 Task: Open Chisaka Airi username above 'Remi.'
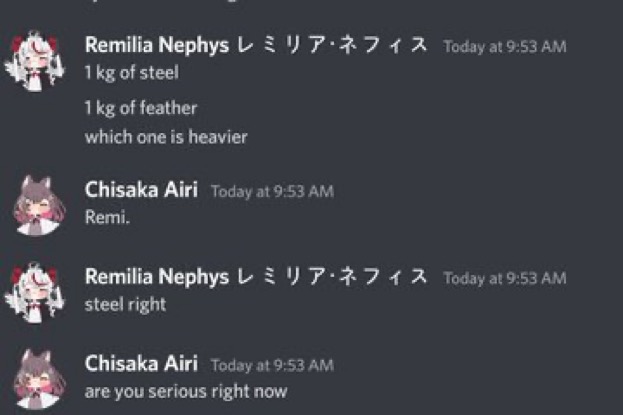pos(141,190)
